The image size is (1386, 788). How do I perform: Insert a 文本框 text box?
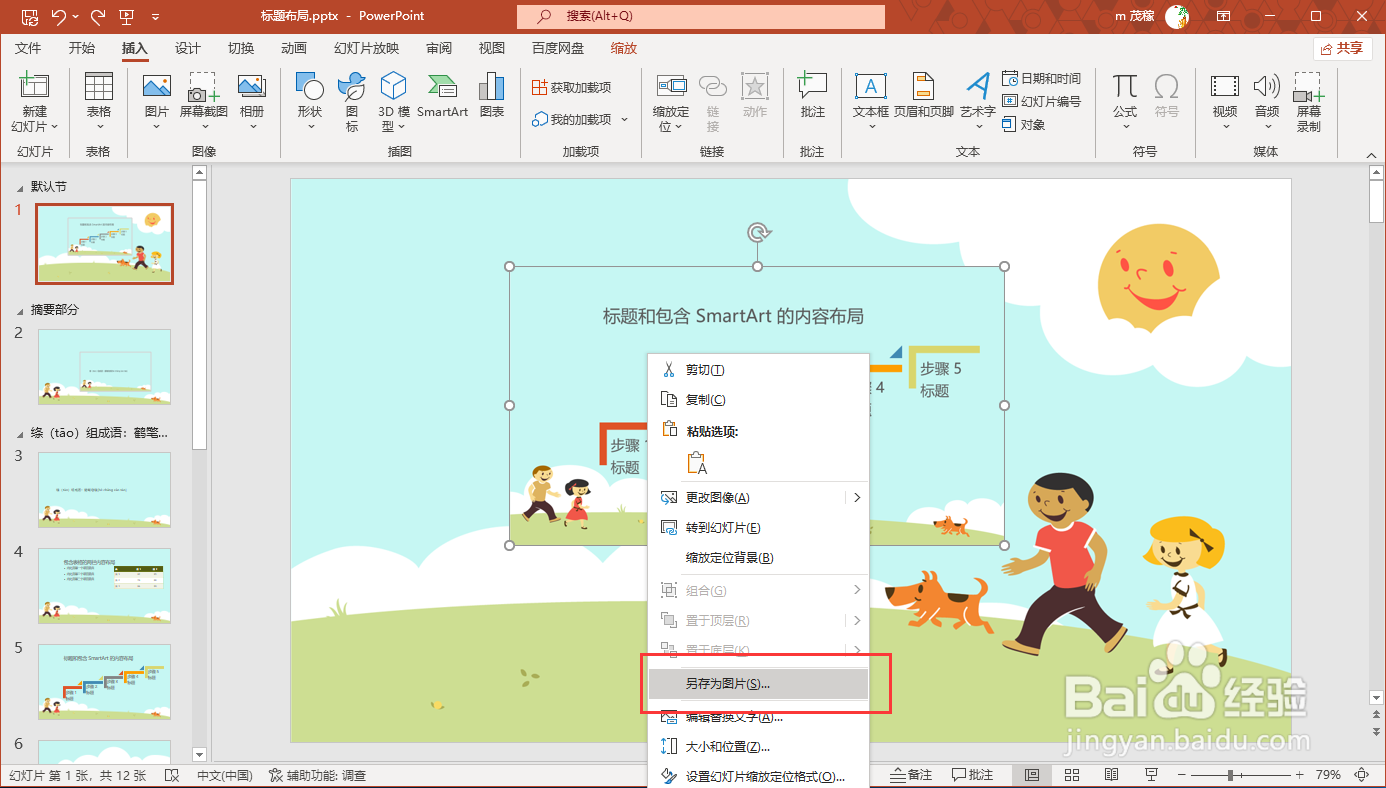coord(871,87)
